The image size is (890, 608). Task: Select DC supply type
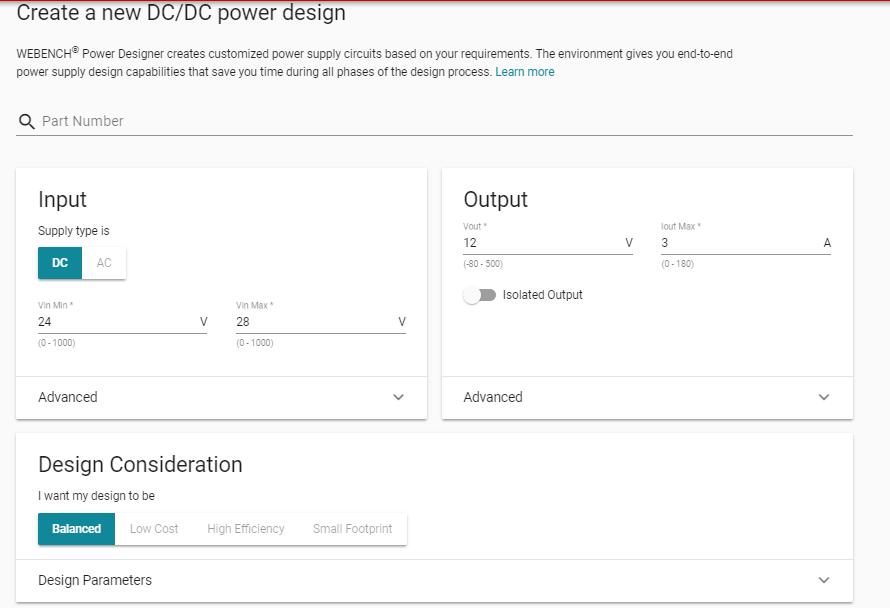[60, 263]
